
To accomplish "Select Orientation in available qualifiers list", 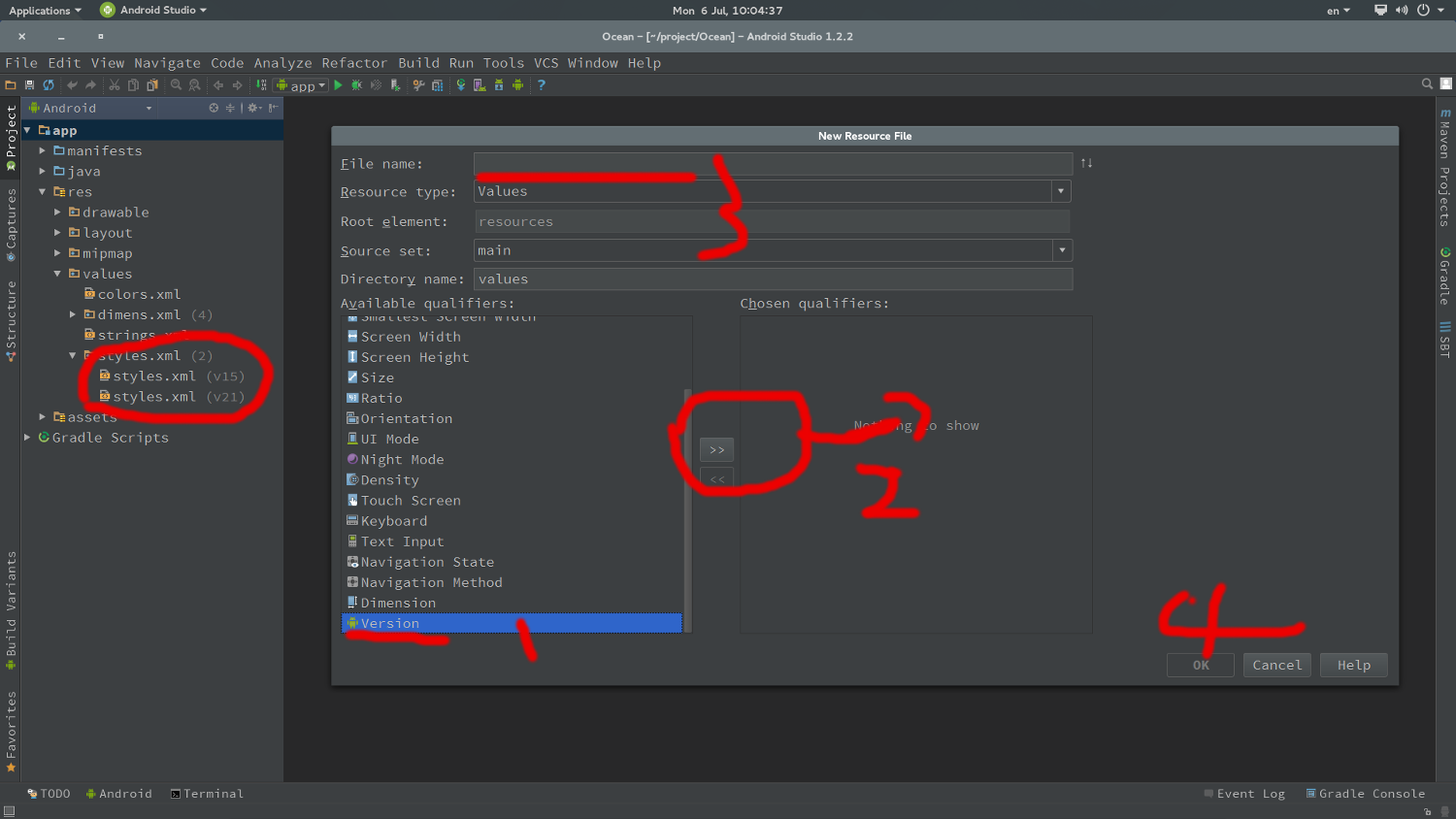I will [406, 418].
